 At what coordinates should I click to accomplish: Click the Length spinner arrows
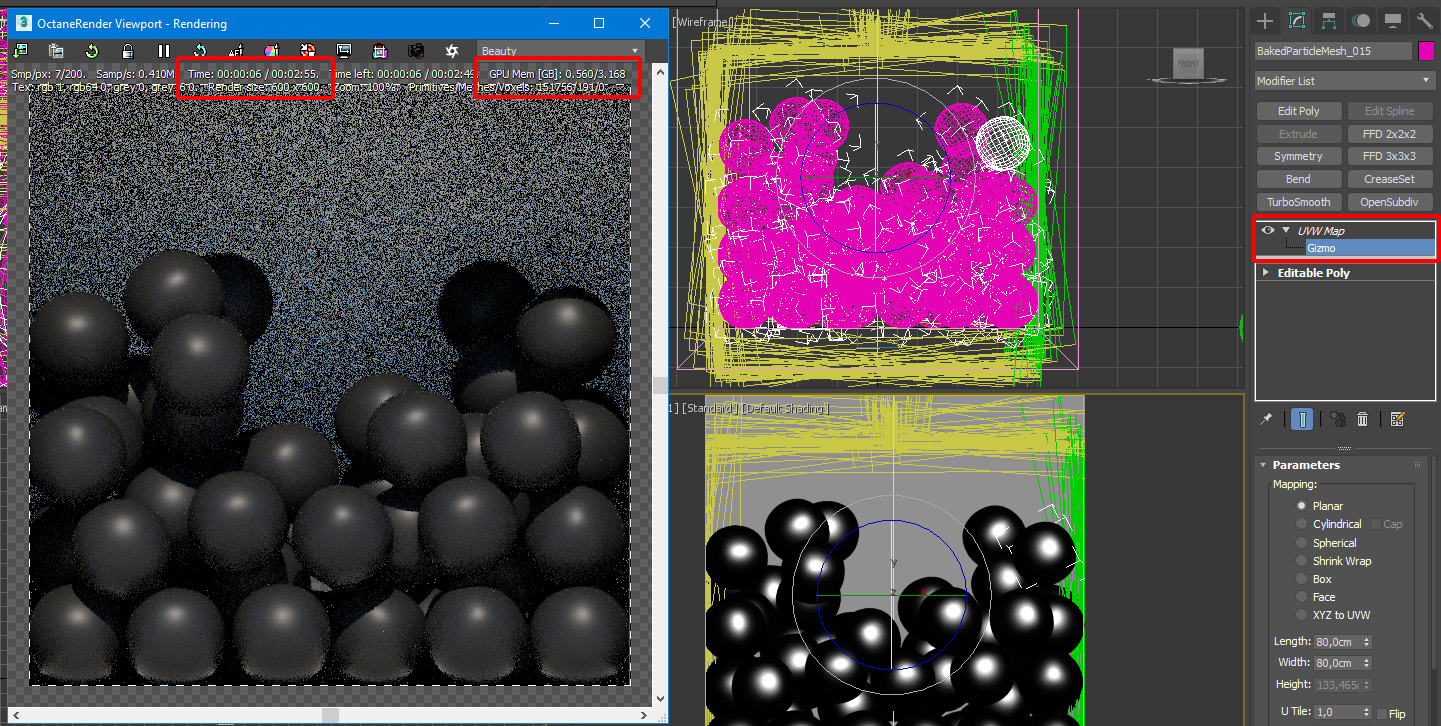[1367, 641]
